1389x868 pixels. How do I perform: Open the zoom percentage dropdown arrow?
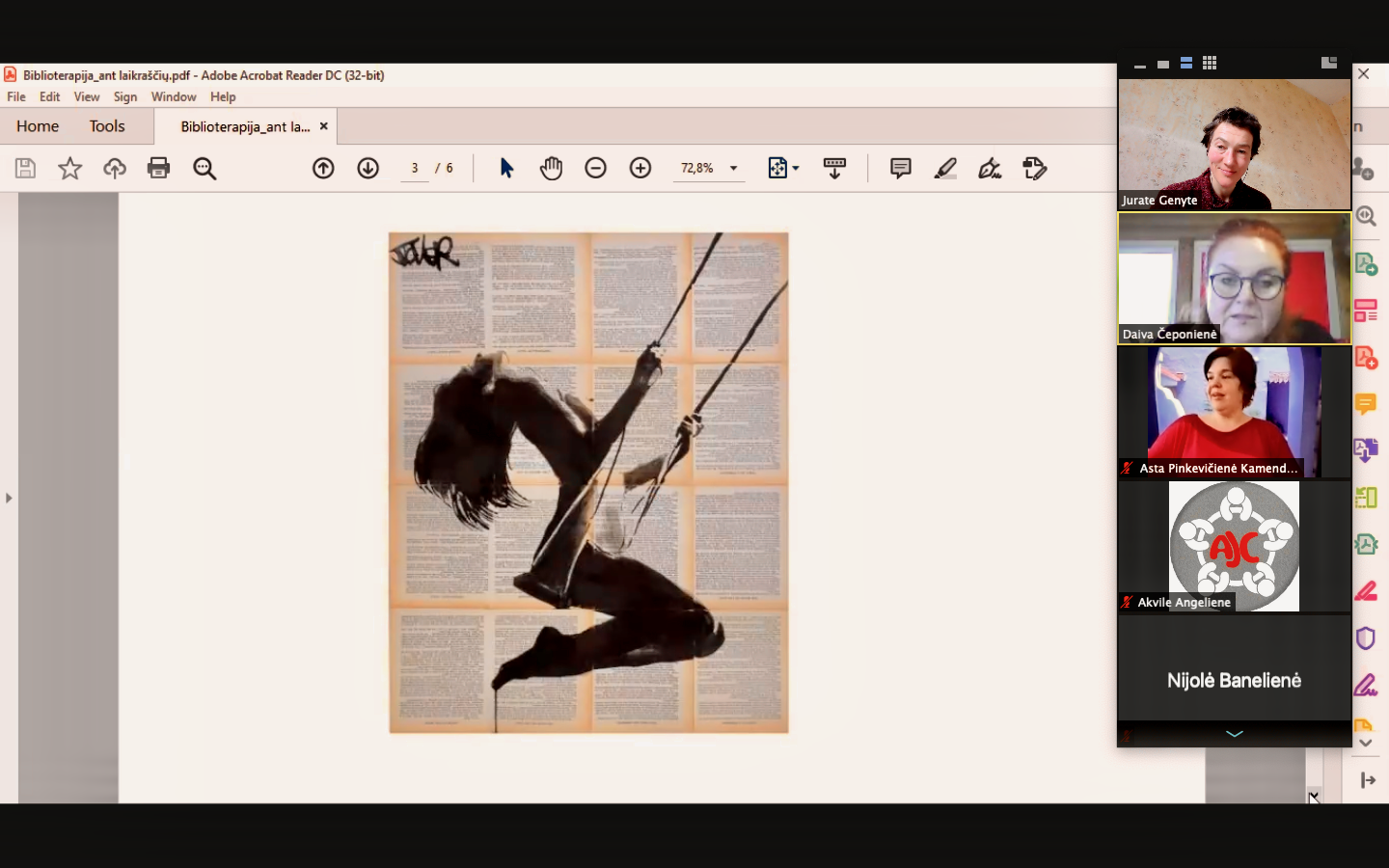[x=734, y=169]
